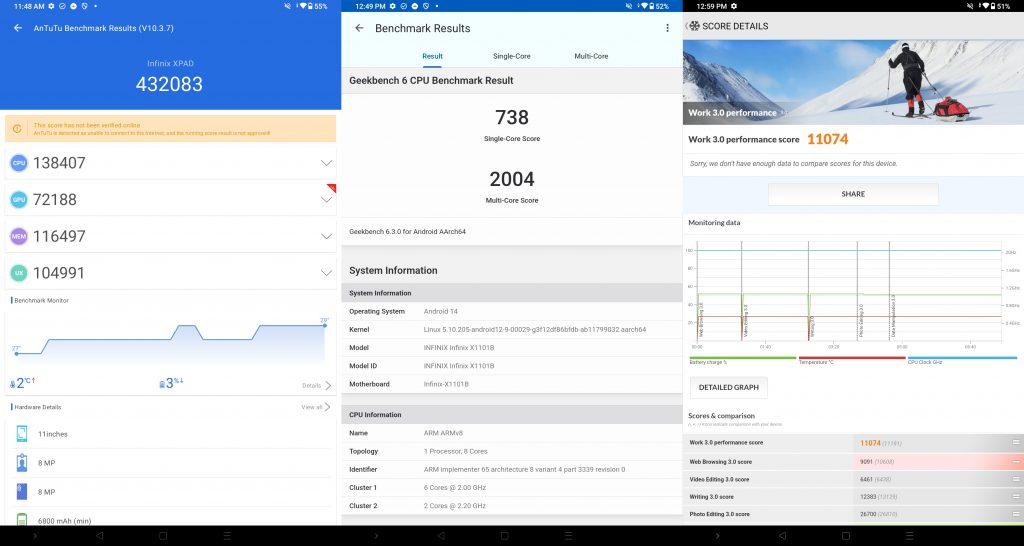Tap the 11inches screen icon

pos(22,434)
